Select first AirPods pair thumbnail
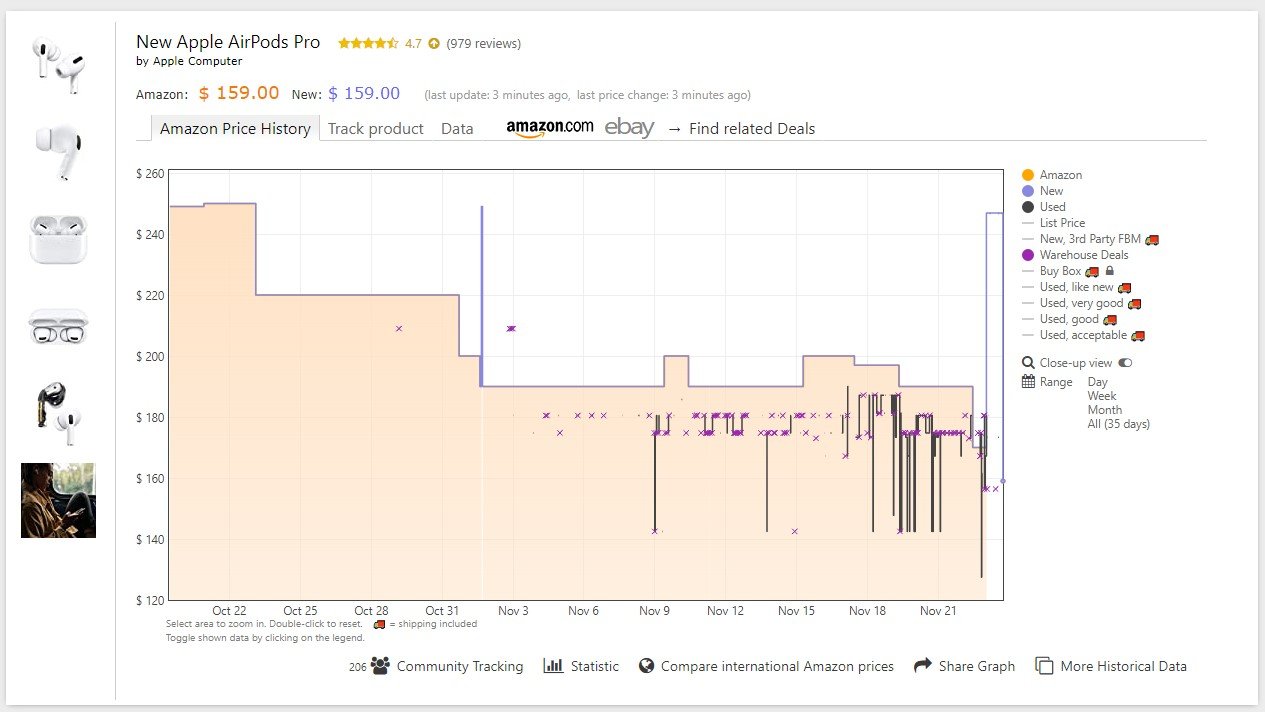This screenshot has height=712, width=1265. coord(58,65)
